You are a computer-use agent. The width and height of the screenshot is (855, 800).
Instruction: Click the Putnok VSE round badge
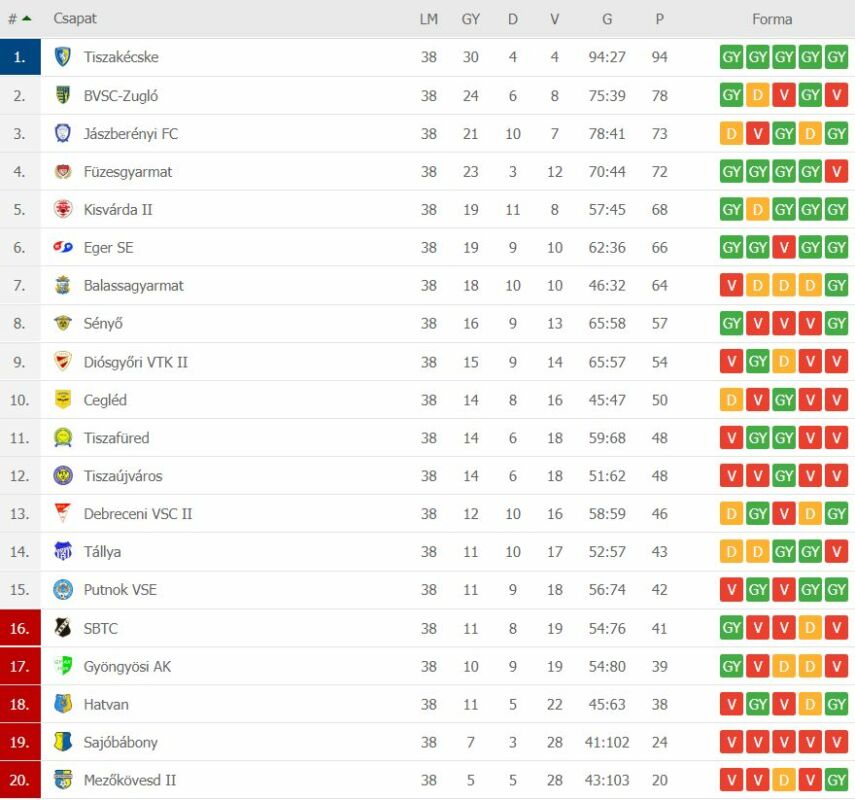tap(63, 590)
